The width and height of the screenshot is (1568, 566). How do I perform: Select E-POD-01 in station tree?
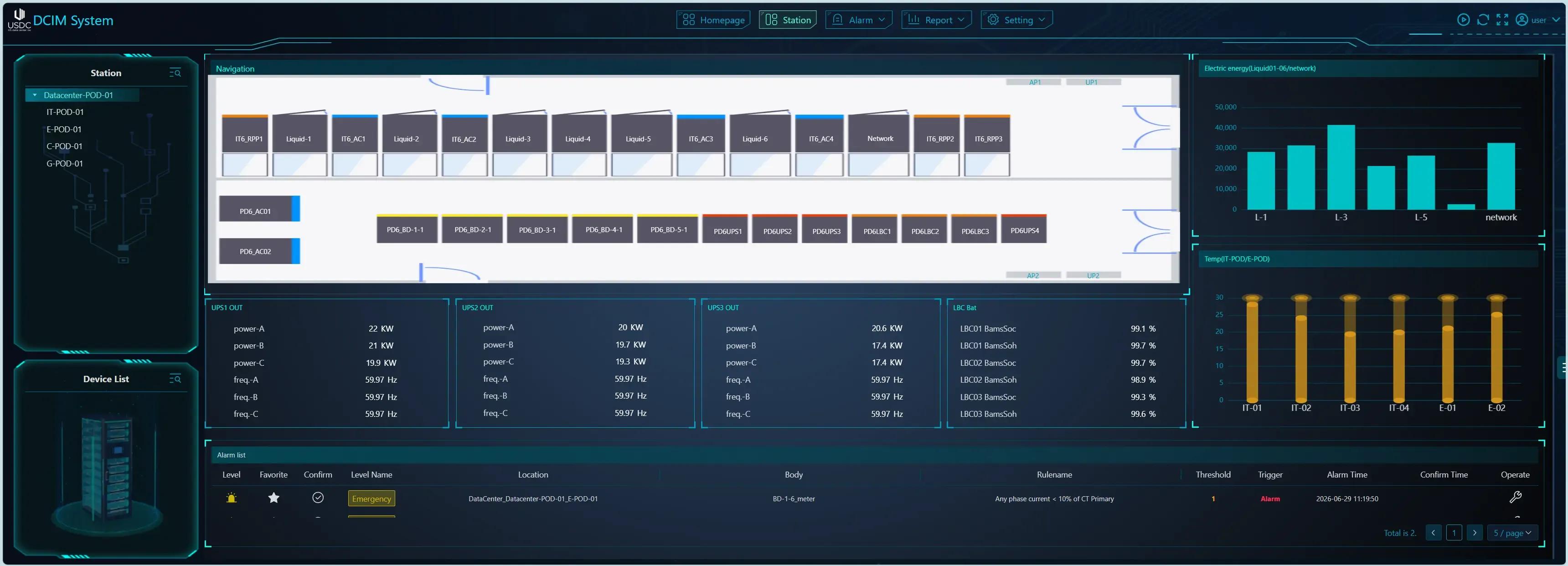coord(64,129)
